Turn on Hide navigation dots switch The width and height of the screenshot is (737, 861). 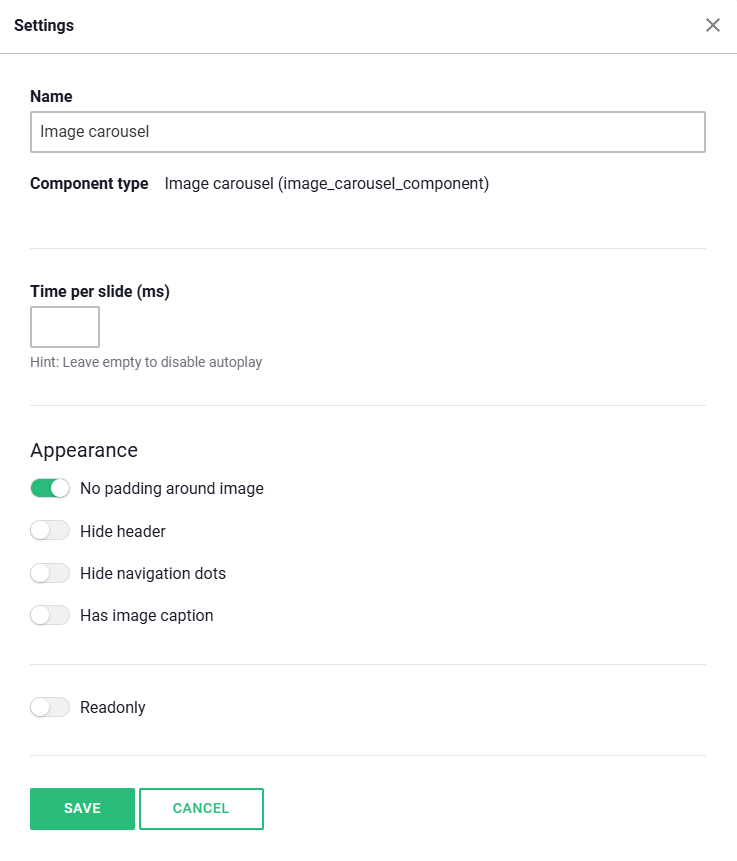50,573
